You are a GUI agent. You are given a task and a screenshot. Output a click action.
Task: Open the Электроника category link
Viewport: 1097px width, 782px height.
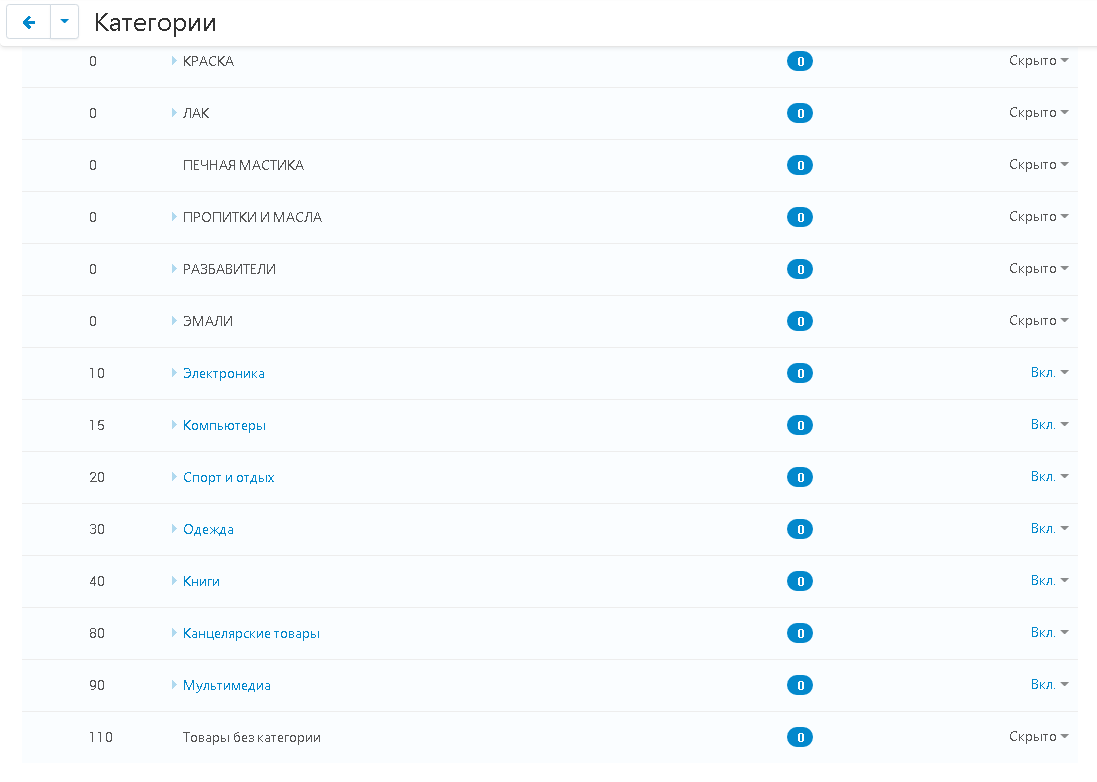pos(224,374)
